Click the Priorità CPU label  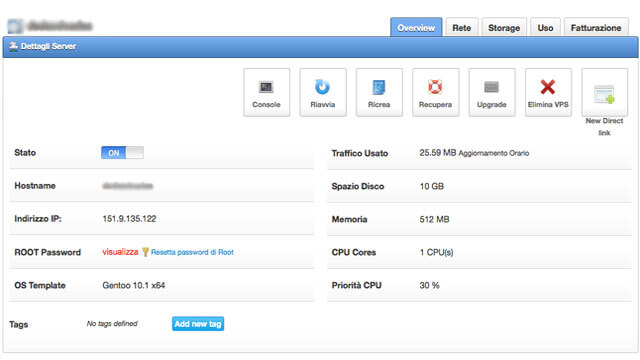pos(356,285)
